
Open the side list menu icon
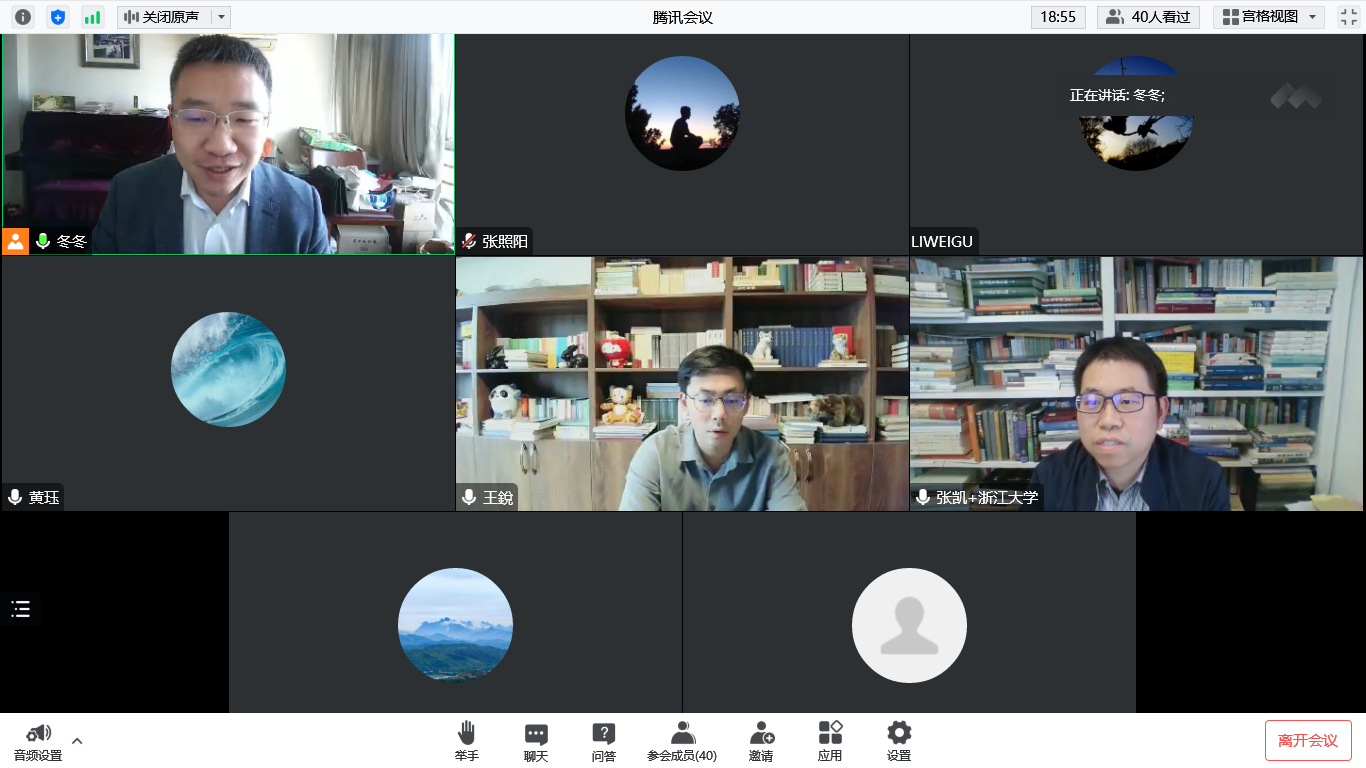(21, 609)
